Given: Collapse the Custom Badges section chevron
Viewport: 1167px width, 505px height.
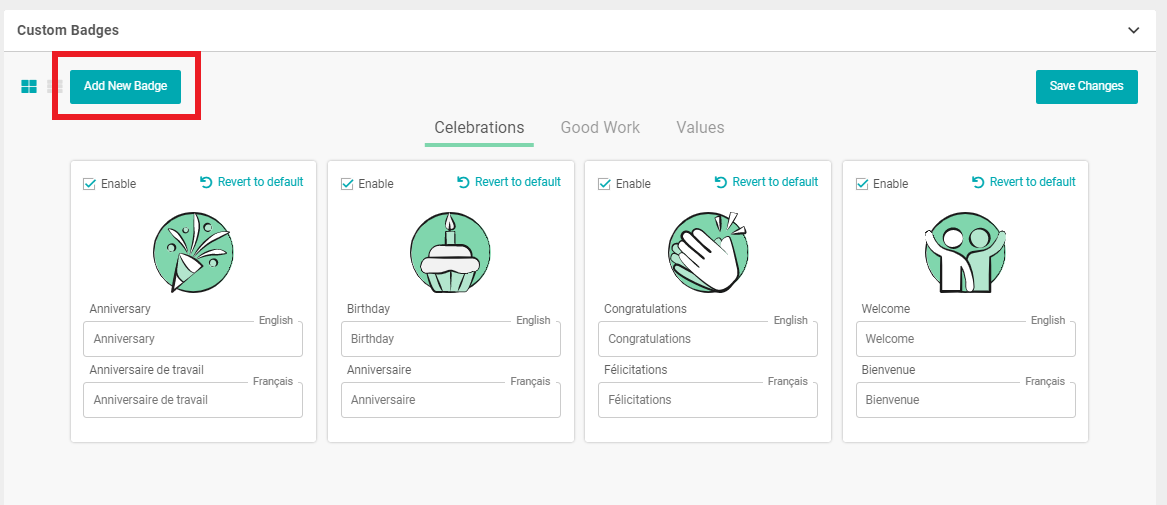Looking at the screenshot, I should tap(1134, 30).
